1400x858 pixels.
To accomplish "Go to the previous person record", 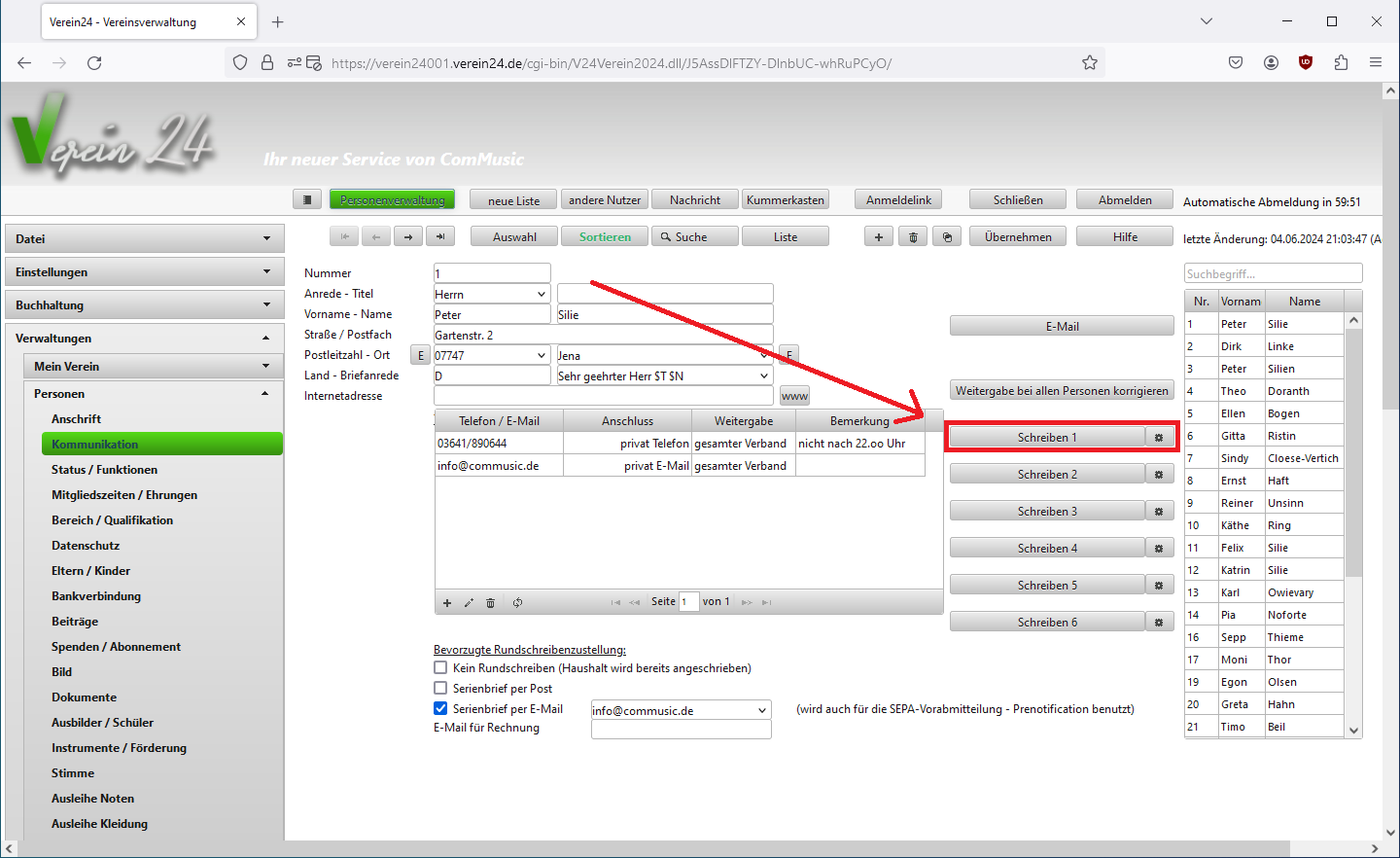I will click(376, 236).
